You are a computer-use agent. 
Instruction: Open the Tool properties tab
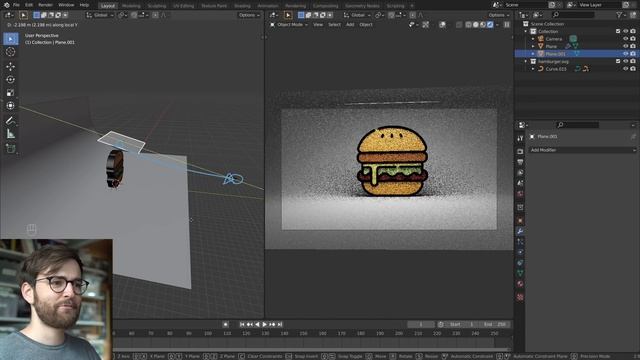pos(520,138)
